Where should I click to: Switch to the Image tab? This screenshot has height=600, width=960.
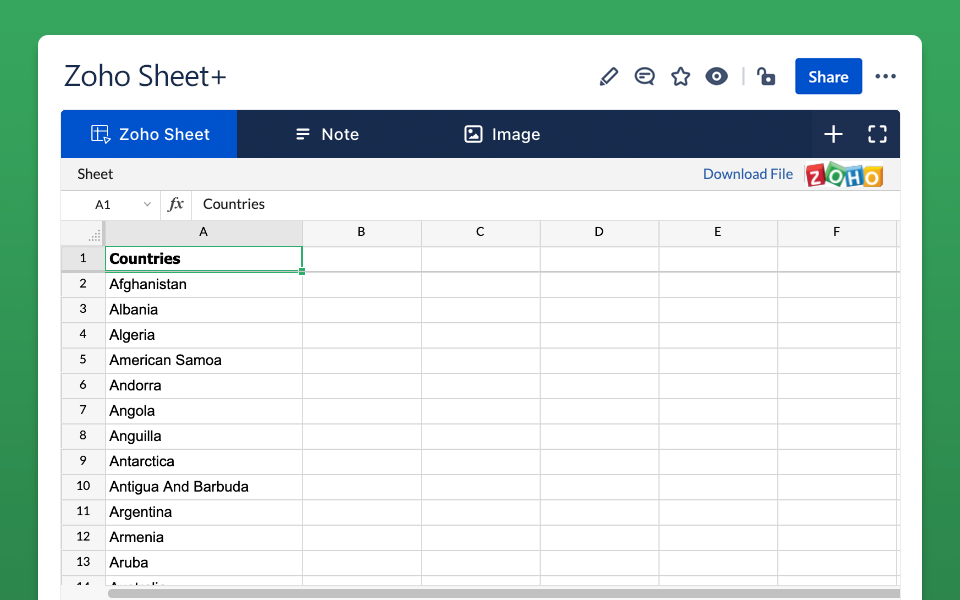[502, 134]
